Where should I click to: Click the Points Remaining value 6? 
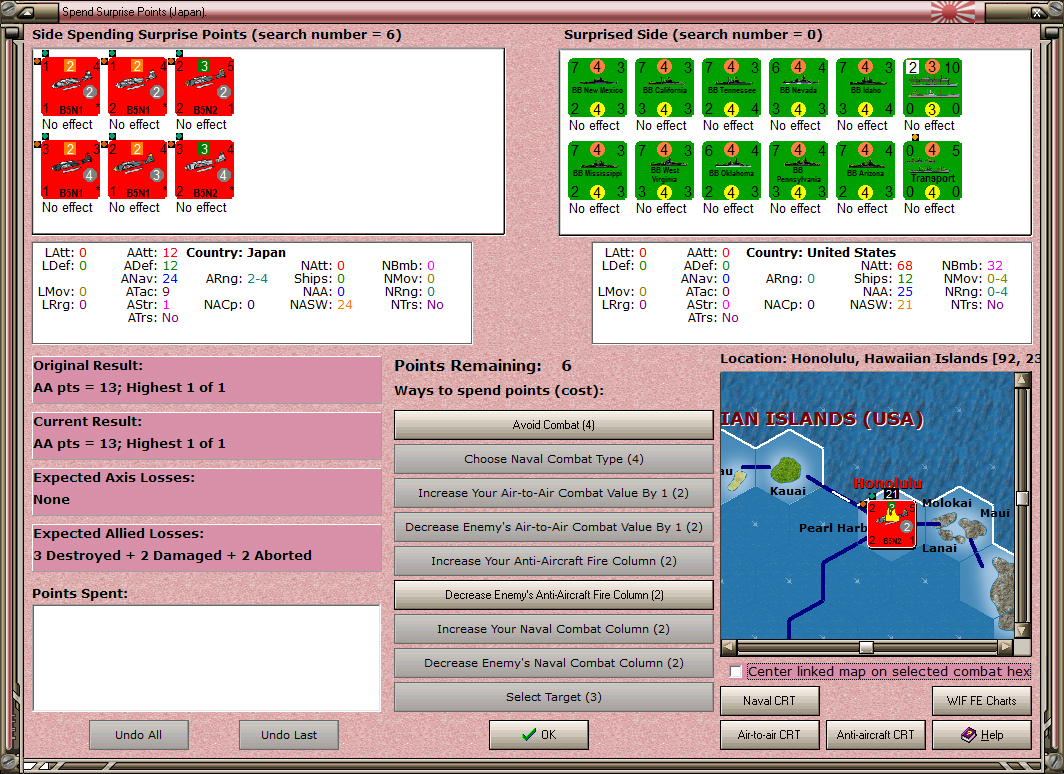(567, 366)
